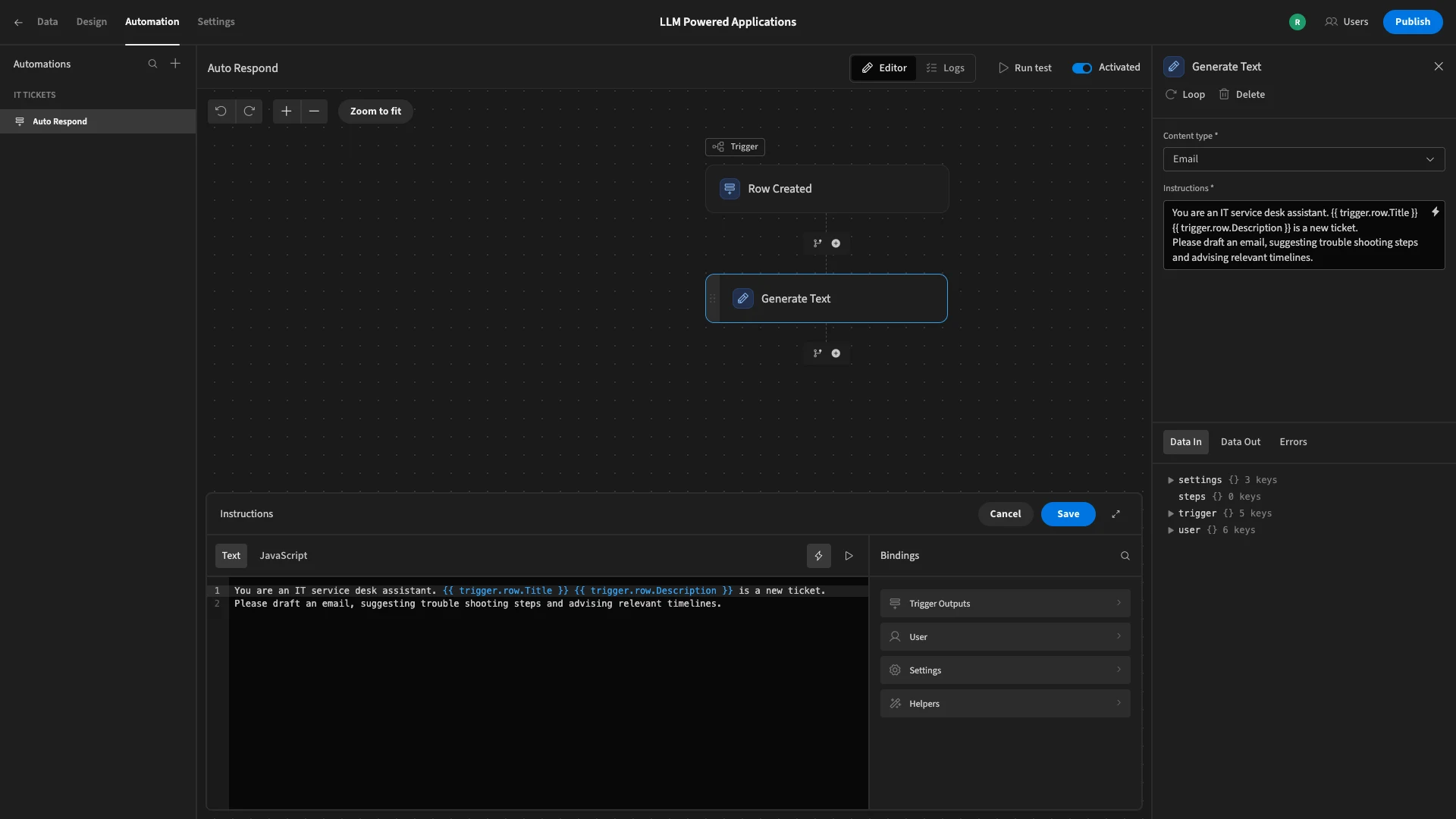Switch to the Logs view

(x=945, y=68)
